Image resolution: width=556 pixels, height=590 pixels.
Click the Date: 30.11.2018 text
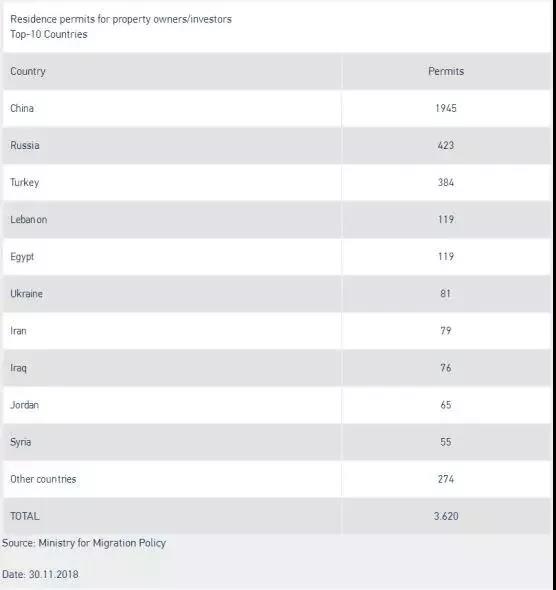[40, 575]
